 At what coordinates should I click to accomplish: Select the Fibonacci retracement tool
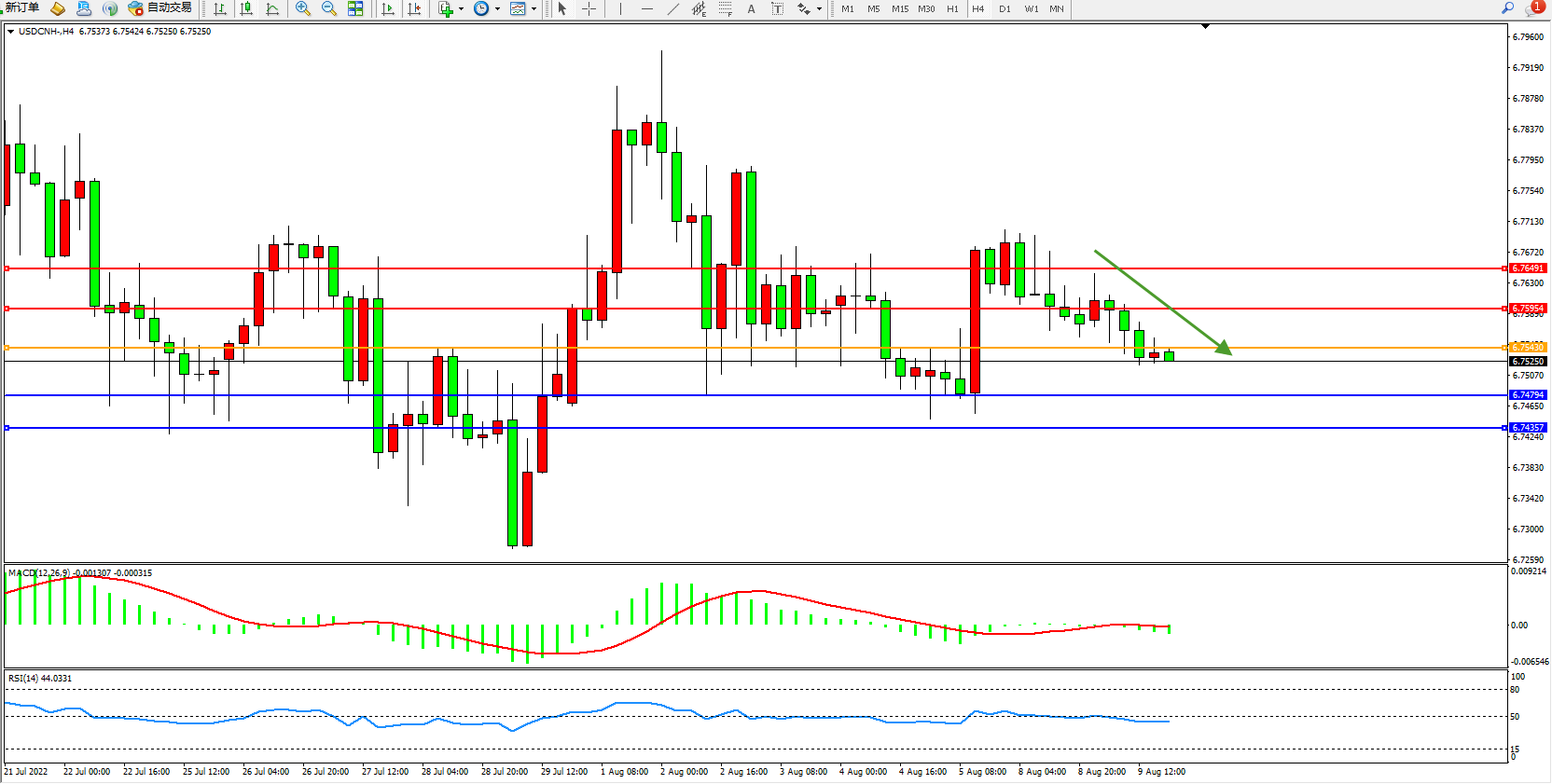(726, 8)
